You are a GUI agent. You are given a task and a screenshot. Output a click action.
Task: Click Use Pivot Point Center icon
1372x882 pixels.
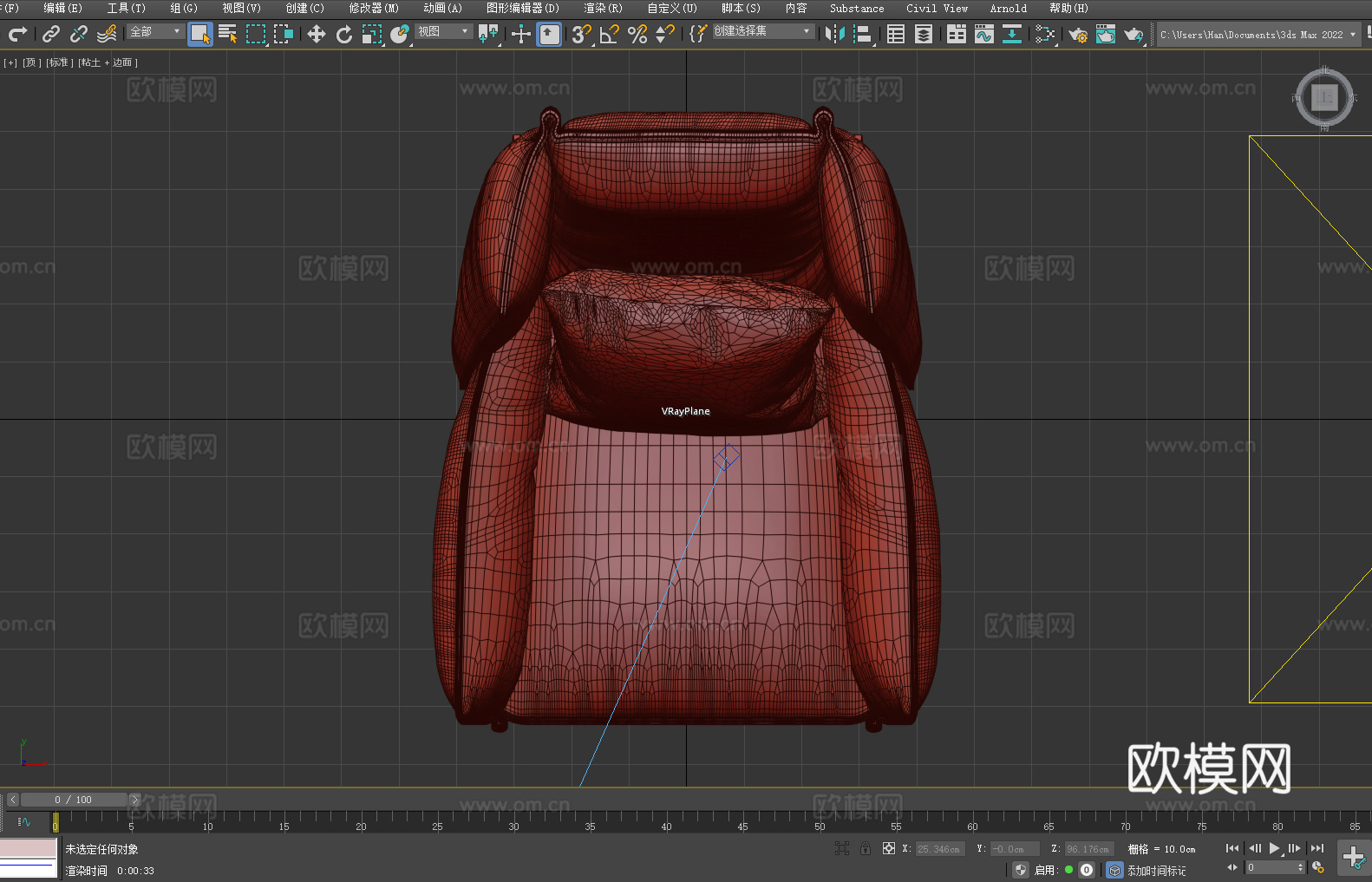click(x=488, y=34)
